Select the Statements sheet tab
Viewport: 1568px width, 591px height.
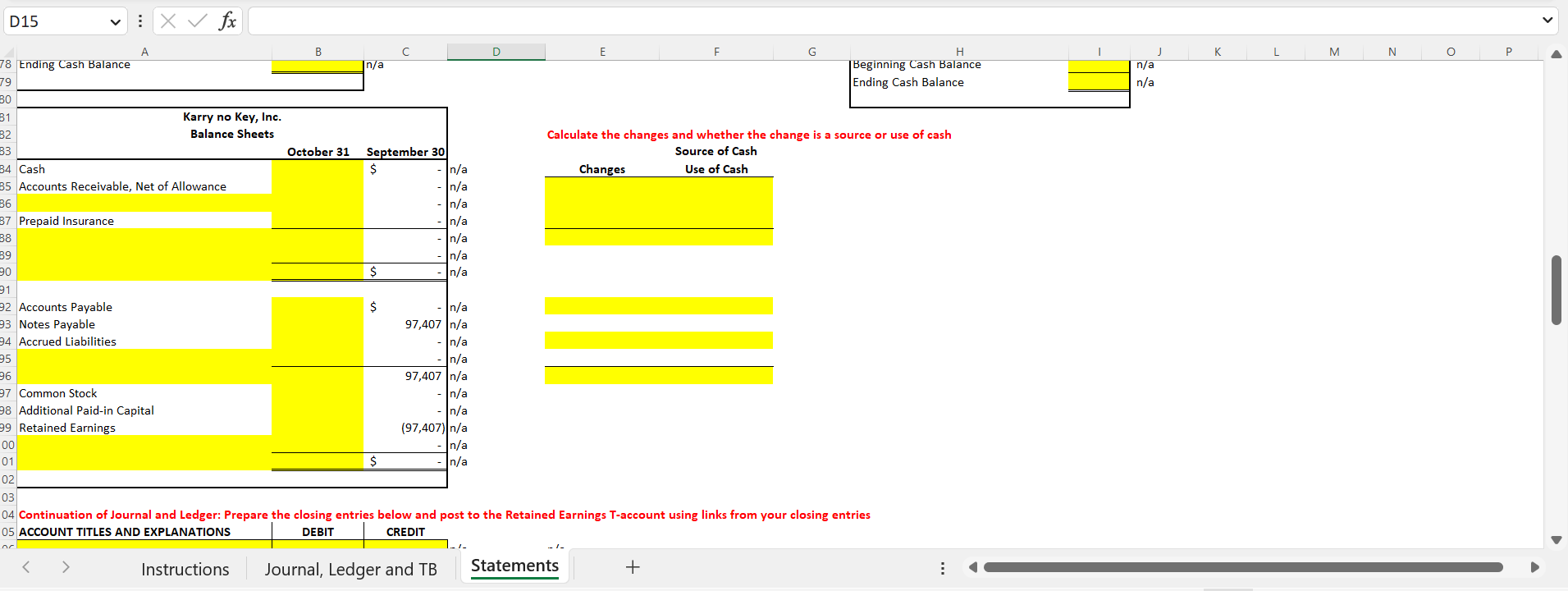(514, 566)
